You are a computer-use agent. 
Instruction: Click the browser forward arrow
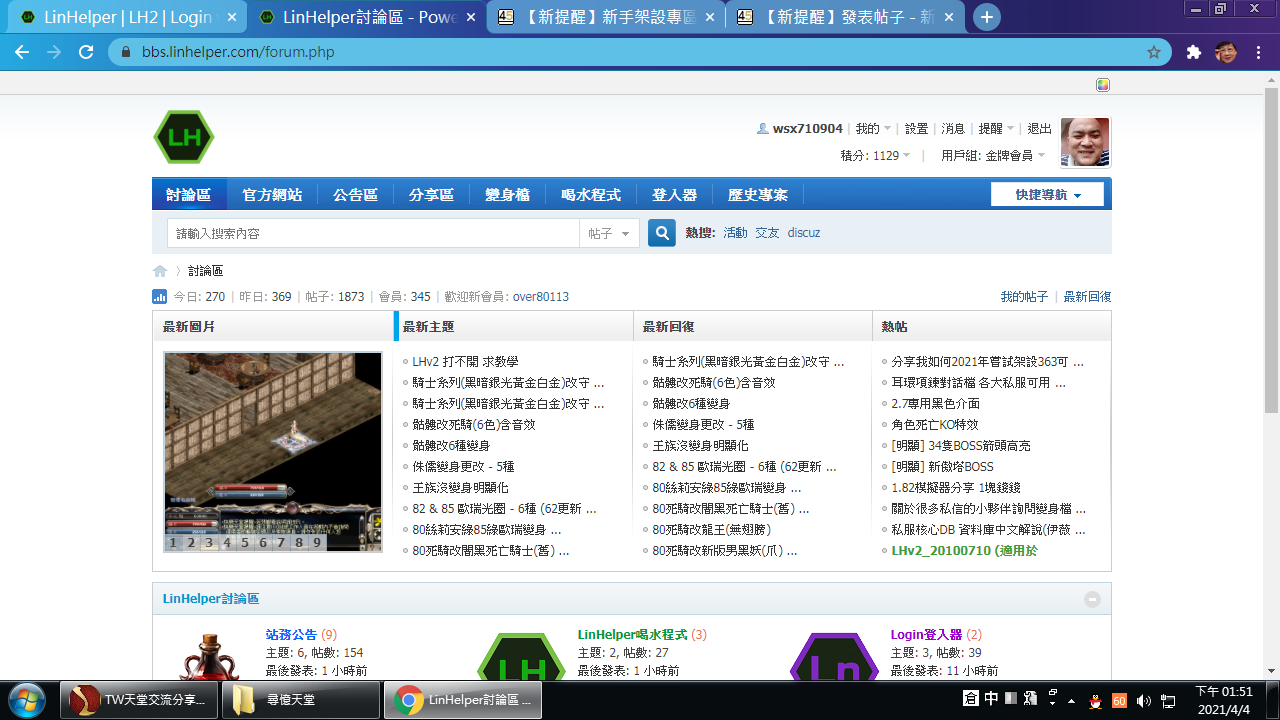click(x=54, y=52)
